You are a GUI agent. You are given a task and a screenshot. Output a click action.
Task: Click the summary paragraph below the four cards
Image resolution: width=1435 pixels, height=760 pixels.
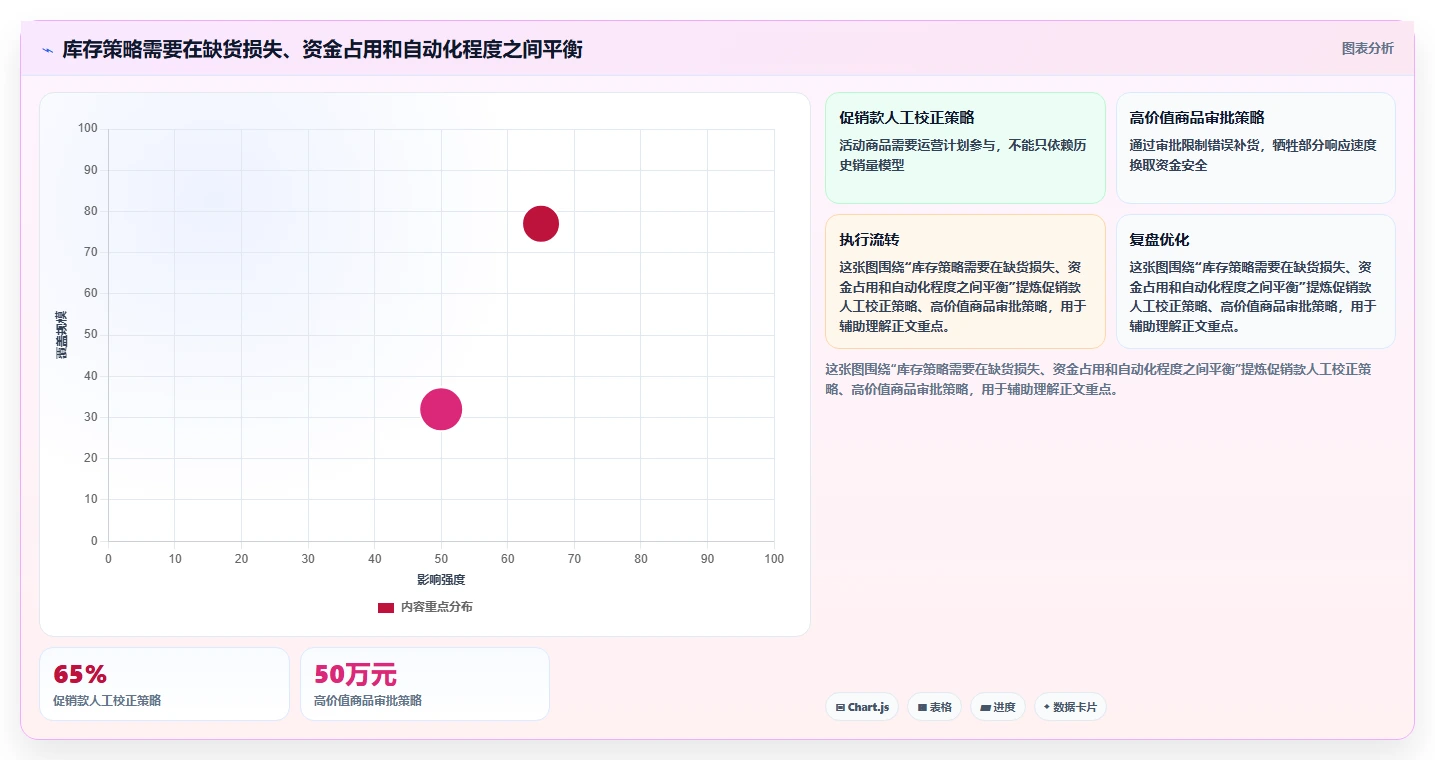tap(1098, 379)
